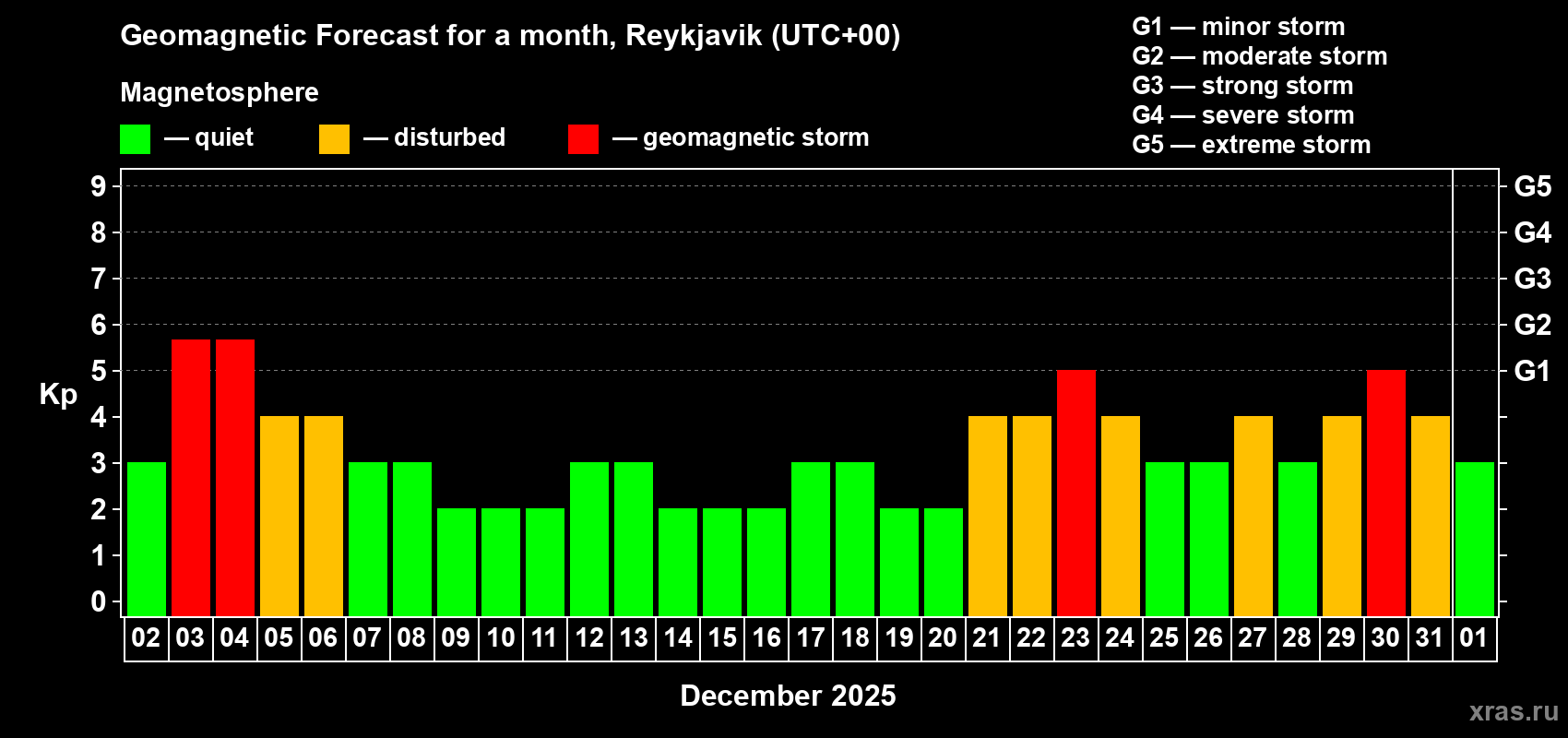Click the red geomagnetic storm legend swatch
This screenshot has height=738, width=1568.
point(583,139)
